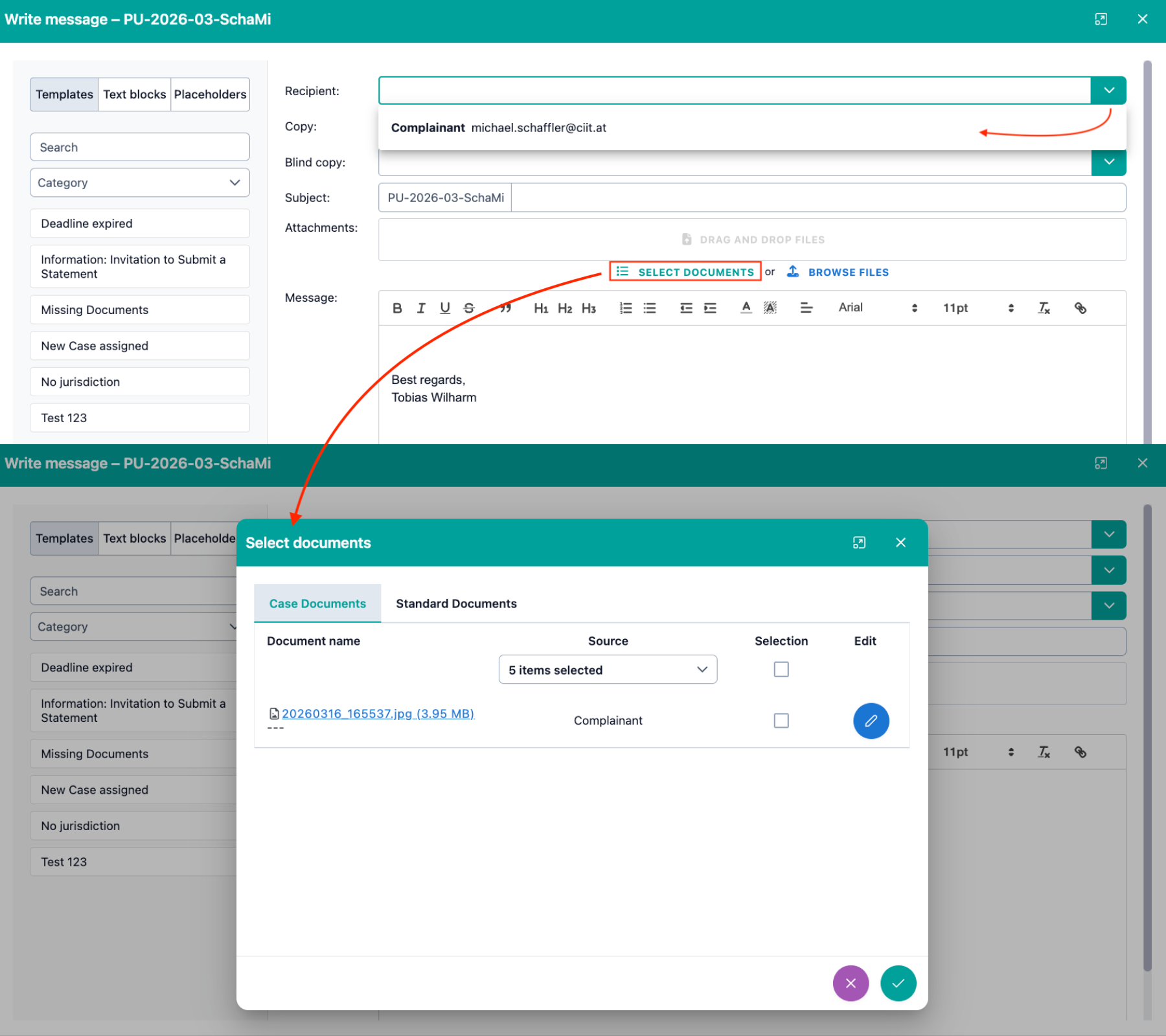The height and width of the screenshot is (1036, 1166).
Task: Open the text alignment options
Action: pyautogui.click(x=806, y=308)
